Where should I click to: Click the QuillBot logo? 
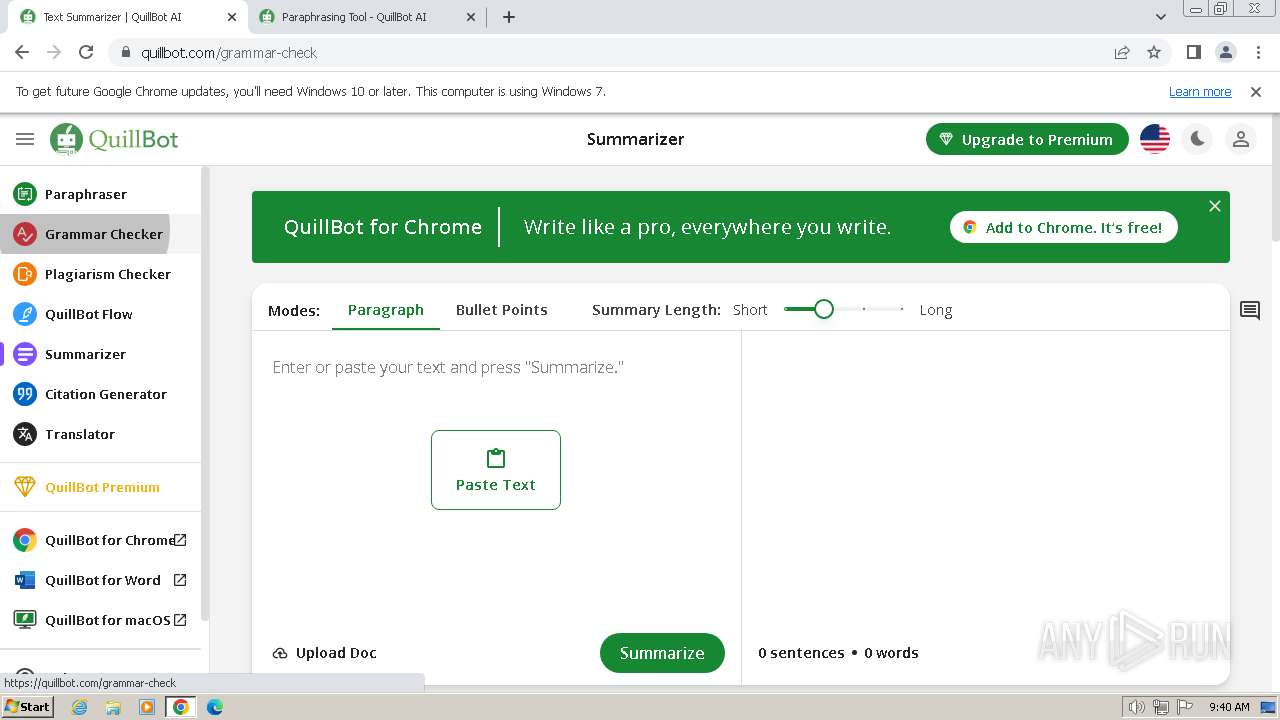pyautogui.click(x=114, y=139)
